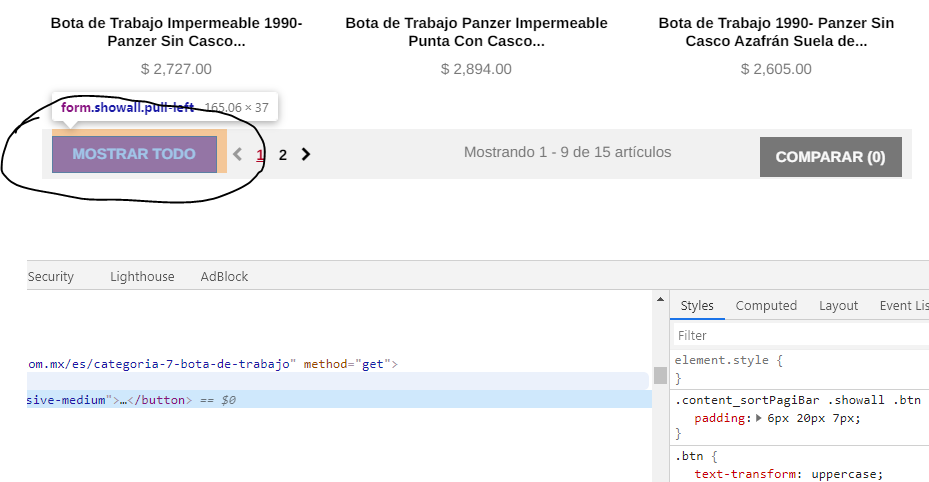The image size is (929, 482).
Task: Open the Security tab in DevTools
Action: coord(51,276)
